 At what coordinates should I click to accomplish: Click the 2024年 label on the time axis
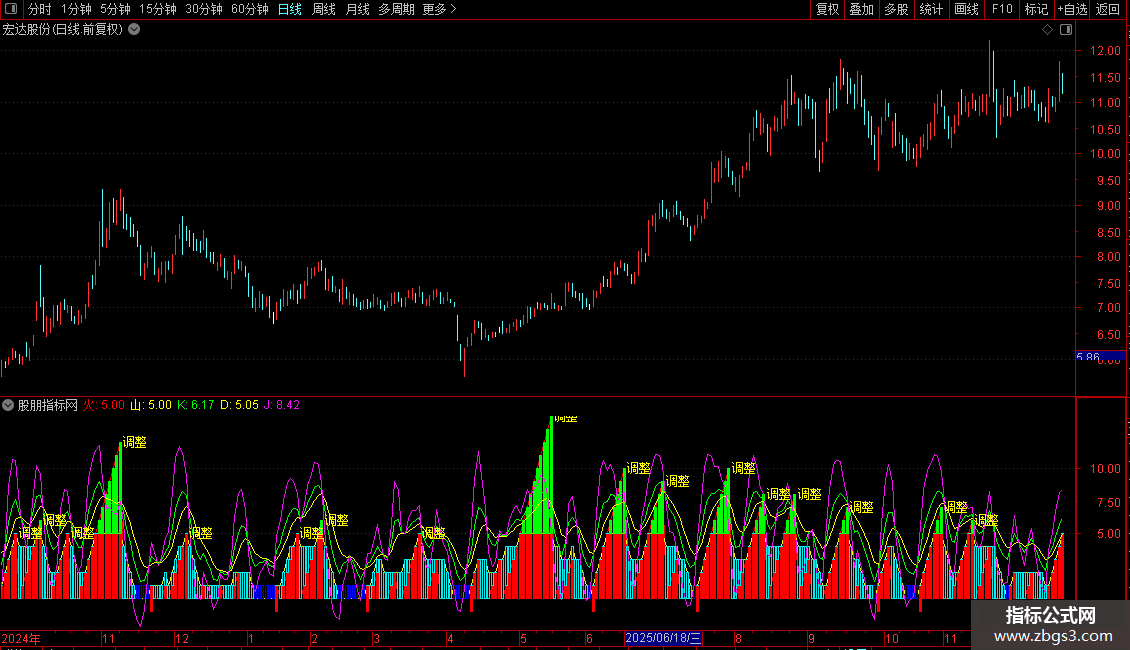21,638
